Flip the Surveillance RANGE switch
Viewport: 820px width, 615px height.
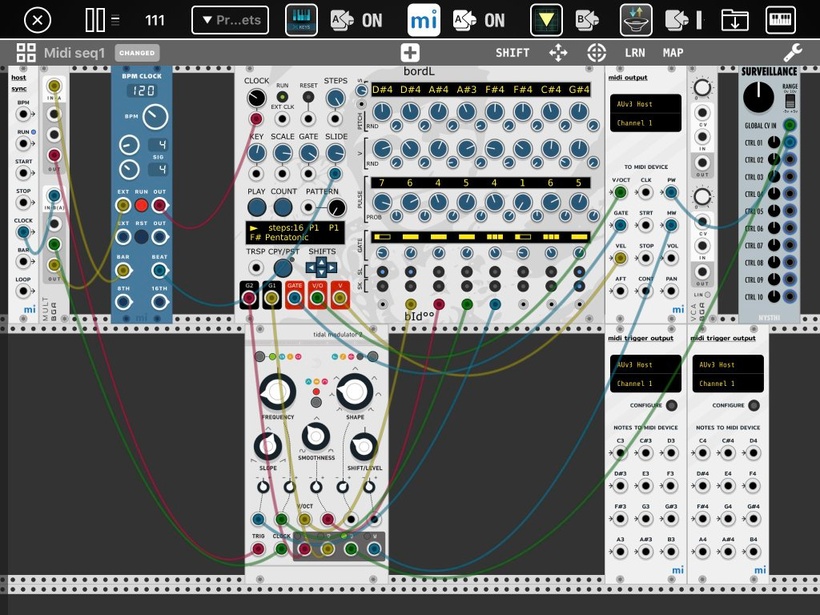click(x=790, y=100)
